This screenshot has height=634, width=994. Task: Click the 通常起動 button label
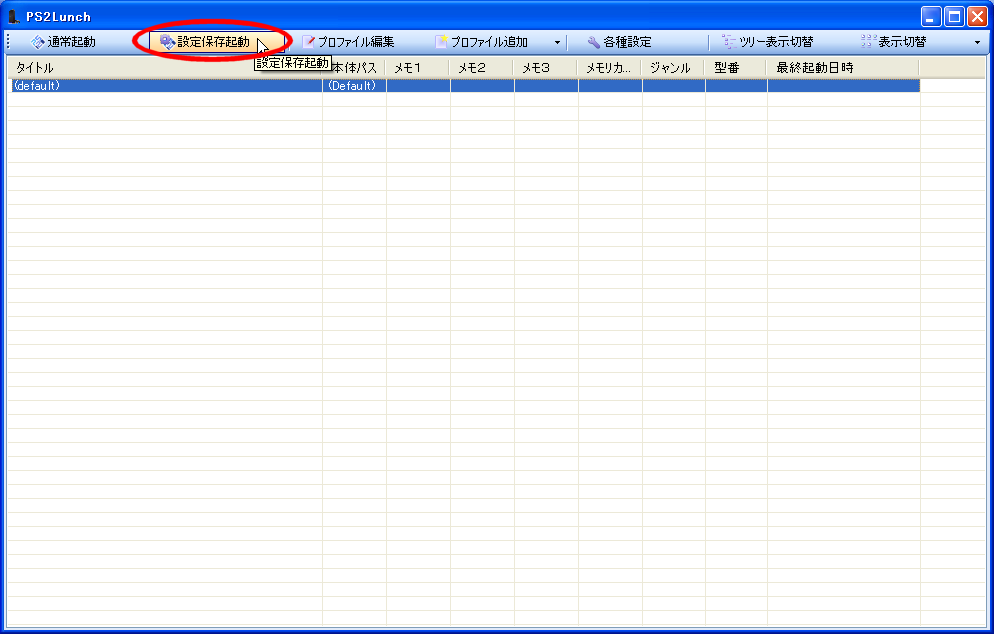[72, 42]
